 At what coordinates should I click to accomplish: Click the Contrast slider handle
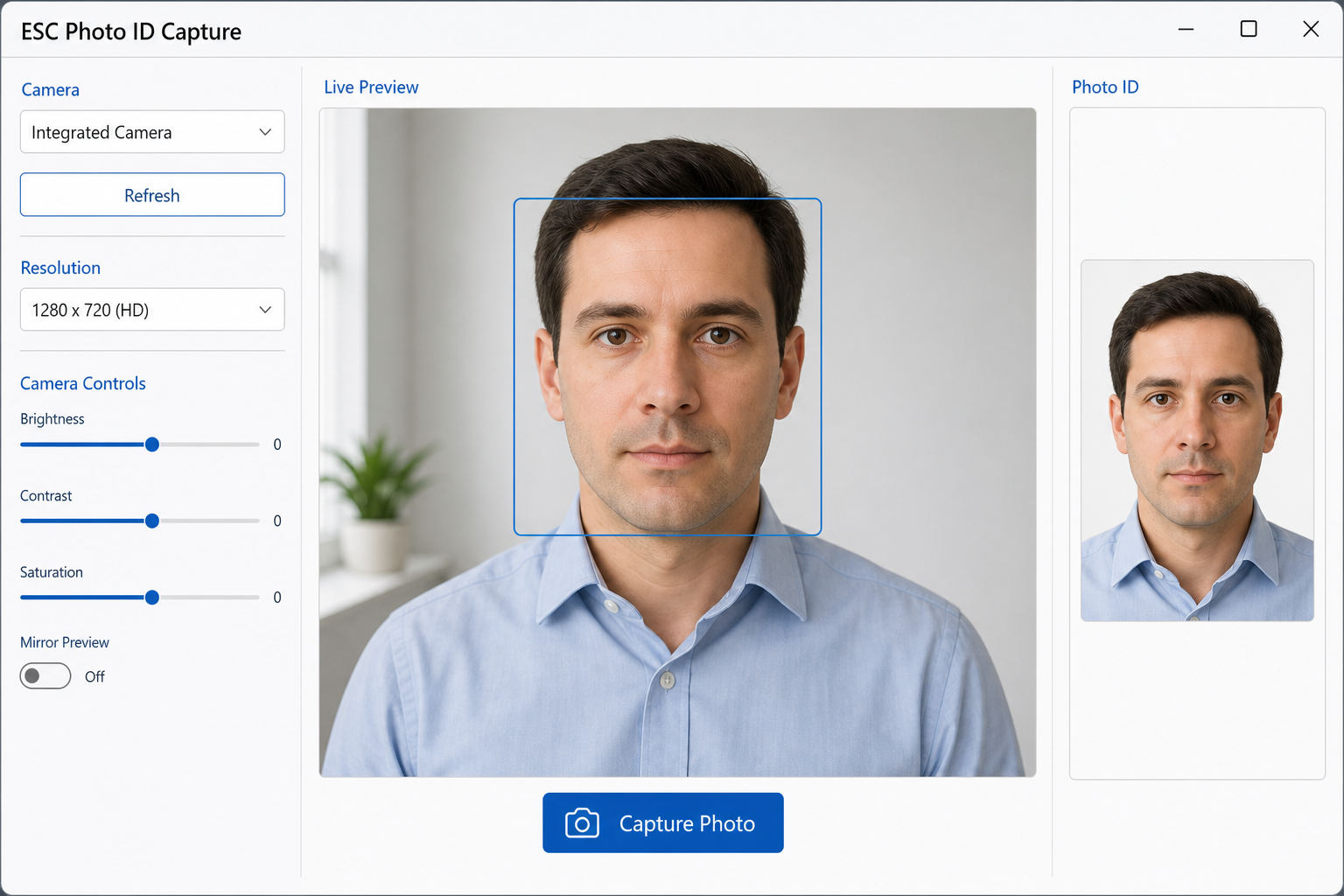point(152,521)
